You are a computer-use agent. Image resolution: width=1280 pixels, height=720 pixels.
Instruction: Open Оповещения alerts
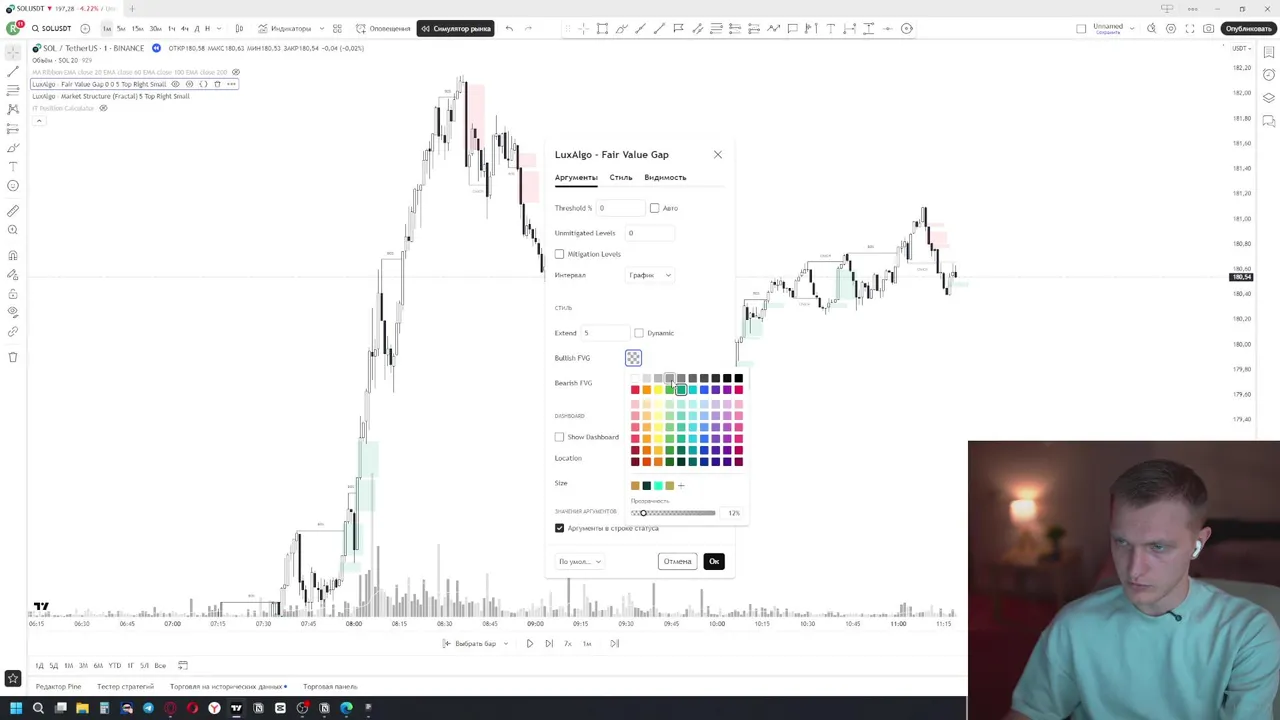pos(383,28)
